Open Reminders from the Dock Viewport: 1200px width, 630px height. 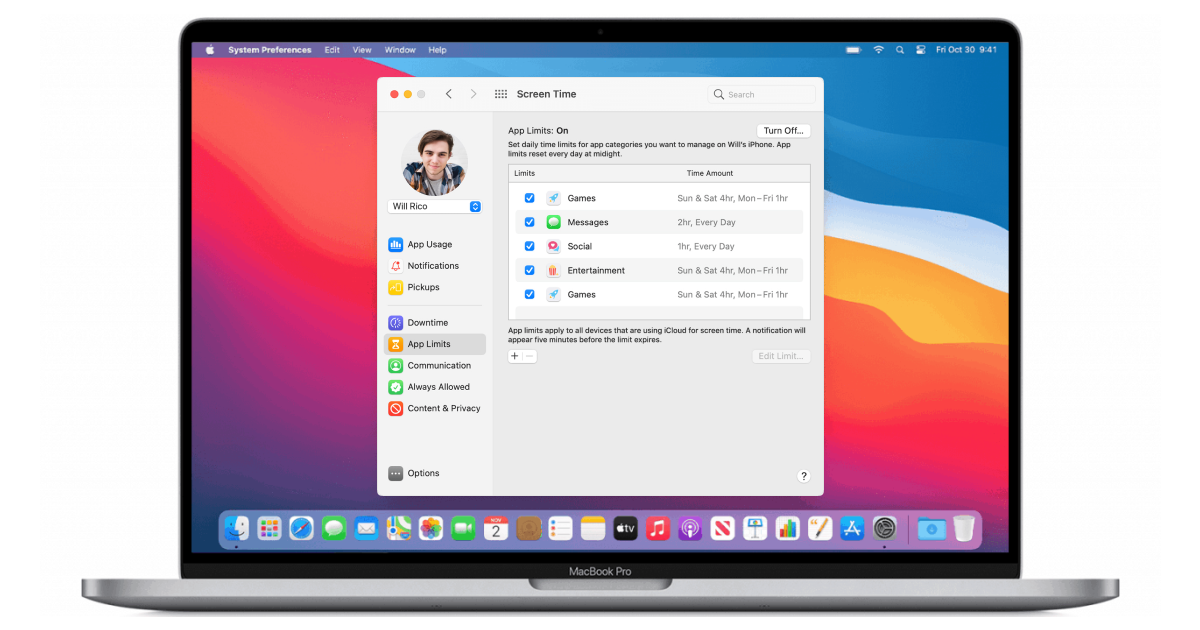(x=560, y=528)
